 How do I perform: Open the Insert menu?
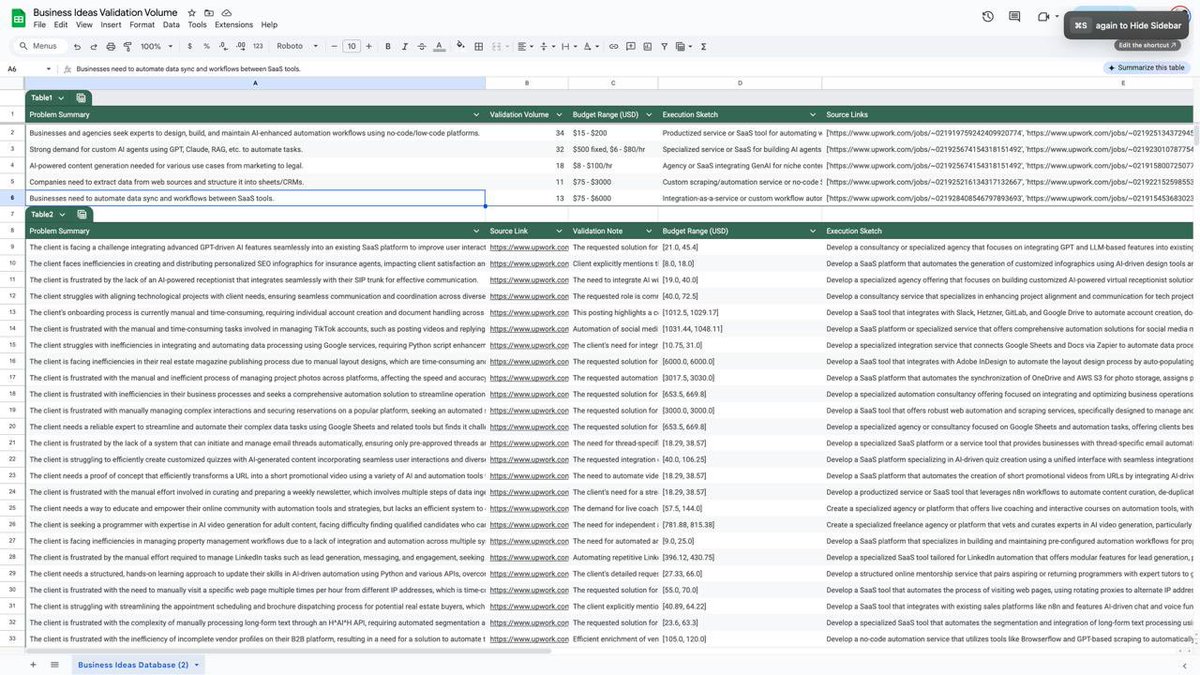[111, 24]
